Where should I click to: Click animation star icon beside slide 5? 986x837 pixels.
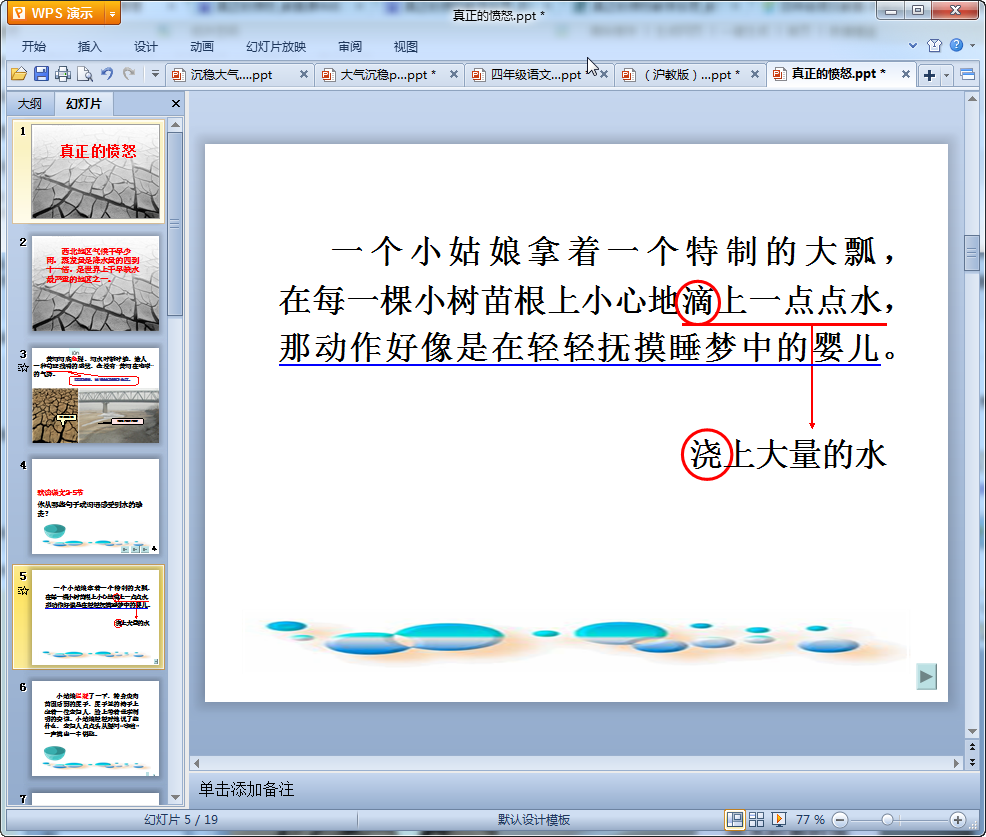point(23,590)
